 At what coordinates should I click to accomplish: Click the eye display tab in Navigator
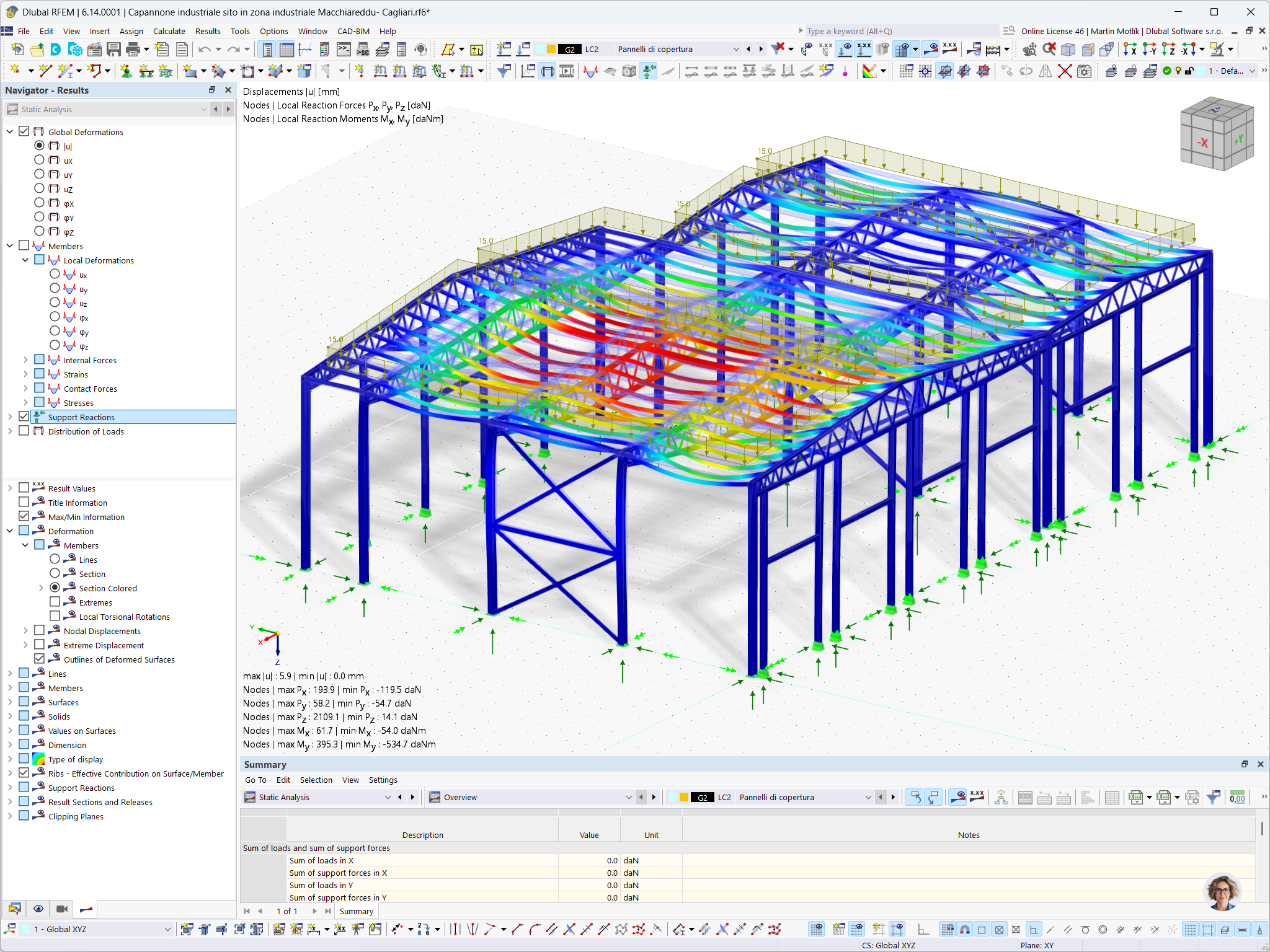[38, 909]
